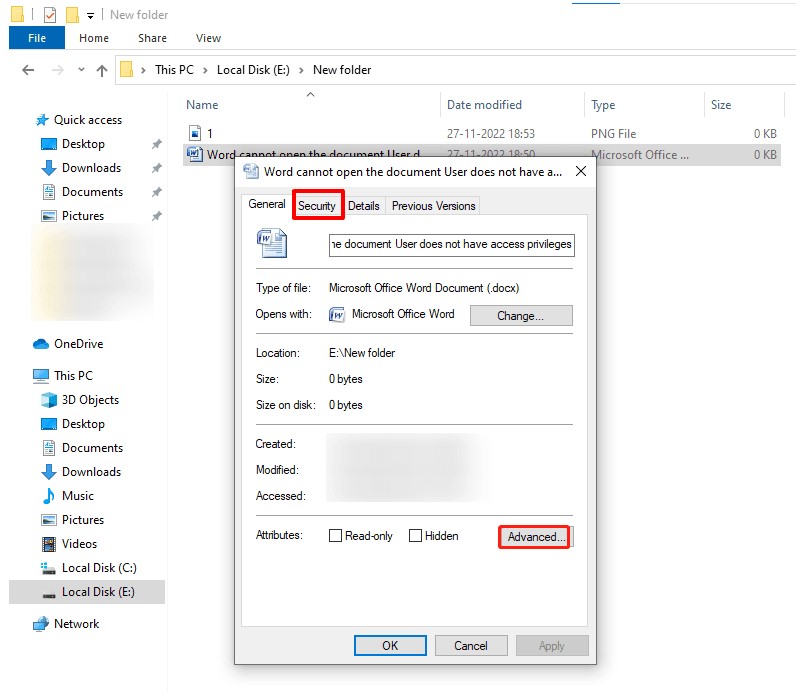The height and width of the screenshot is (692, 796).
Task: Click the up-one-level arrow button
Action: (102, 71)
